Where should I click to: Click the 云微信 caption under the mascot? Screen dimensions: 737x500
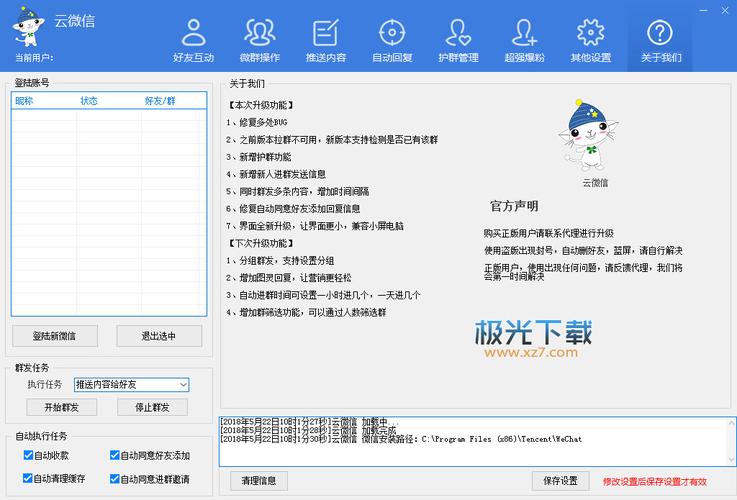tap(595, 183)
